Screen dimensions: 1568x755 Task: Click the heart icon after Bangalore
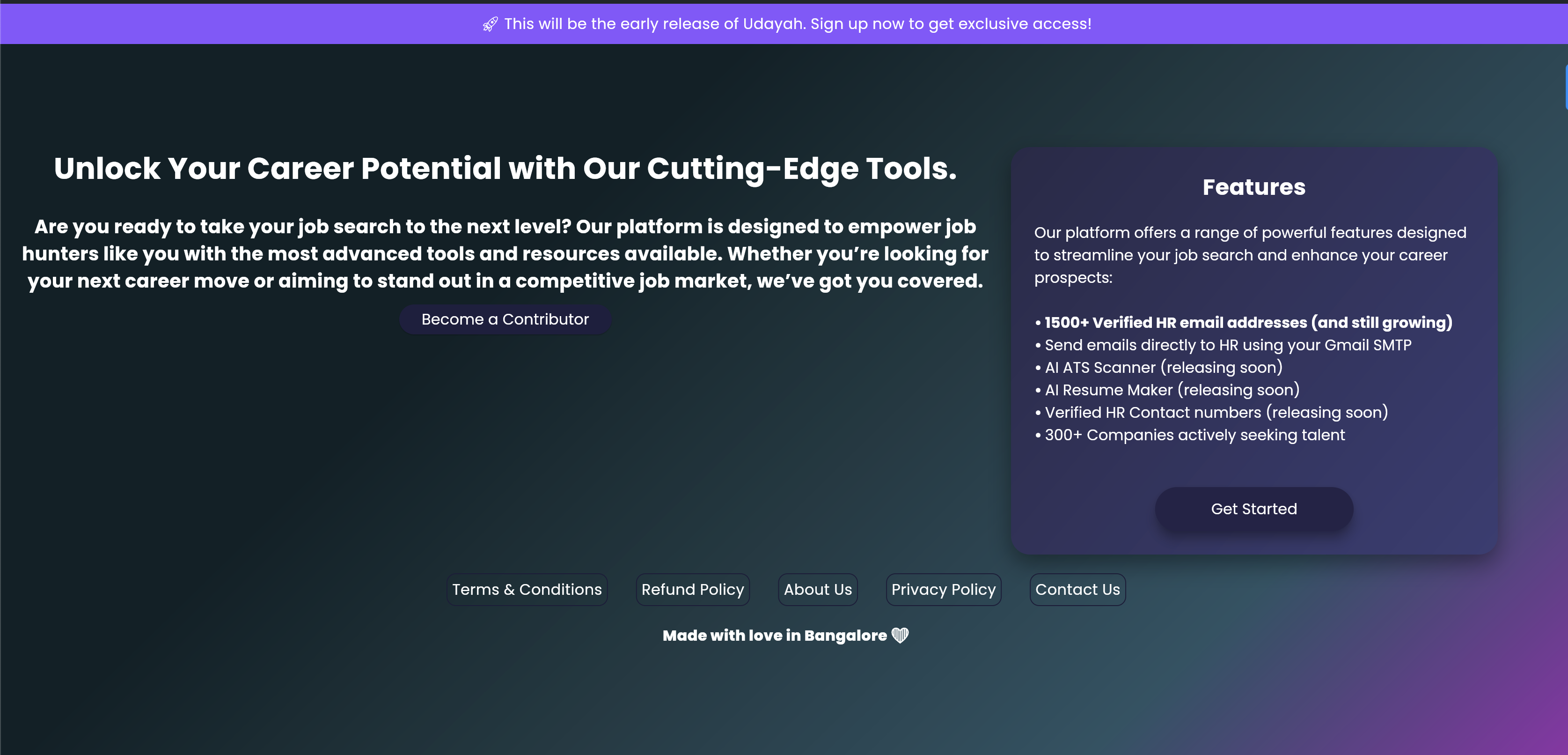point(900,635)
